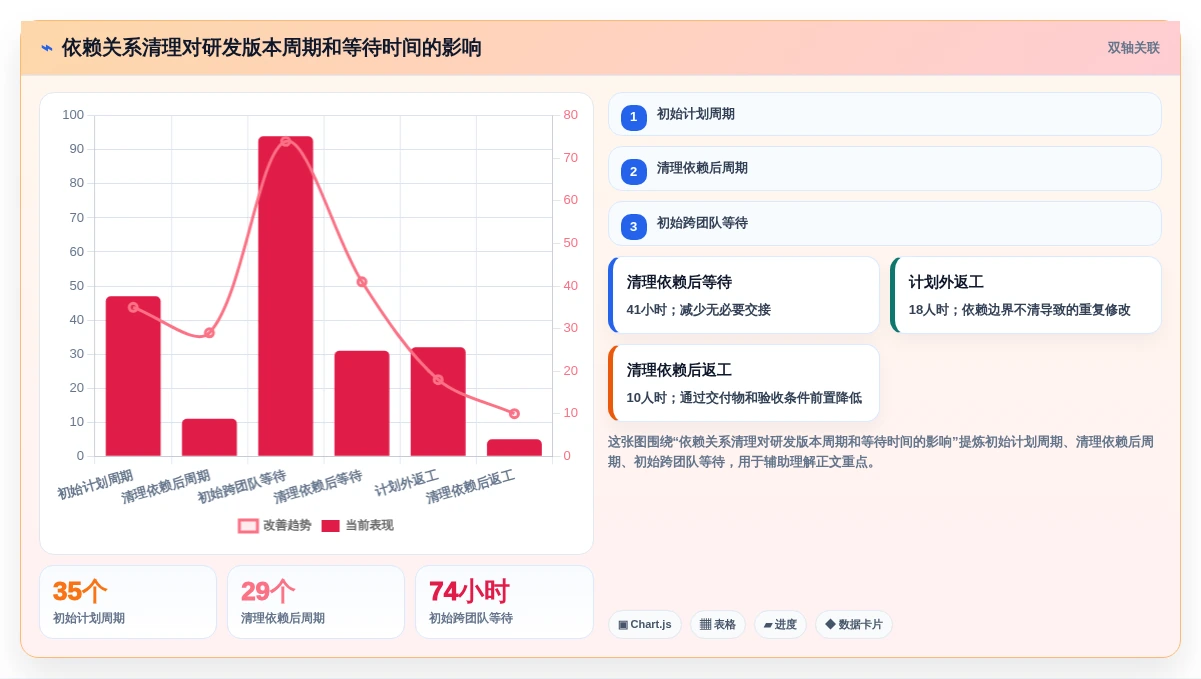This screenshot has width=1201, height=679.
Task: Select the 初始计划周期 list item
Action: tap(885, 114)
